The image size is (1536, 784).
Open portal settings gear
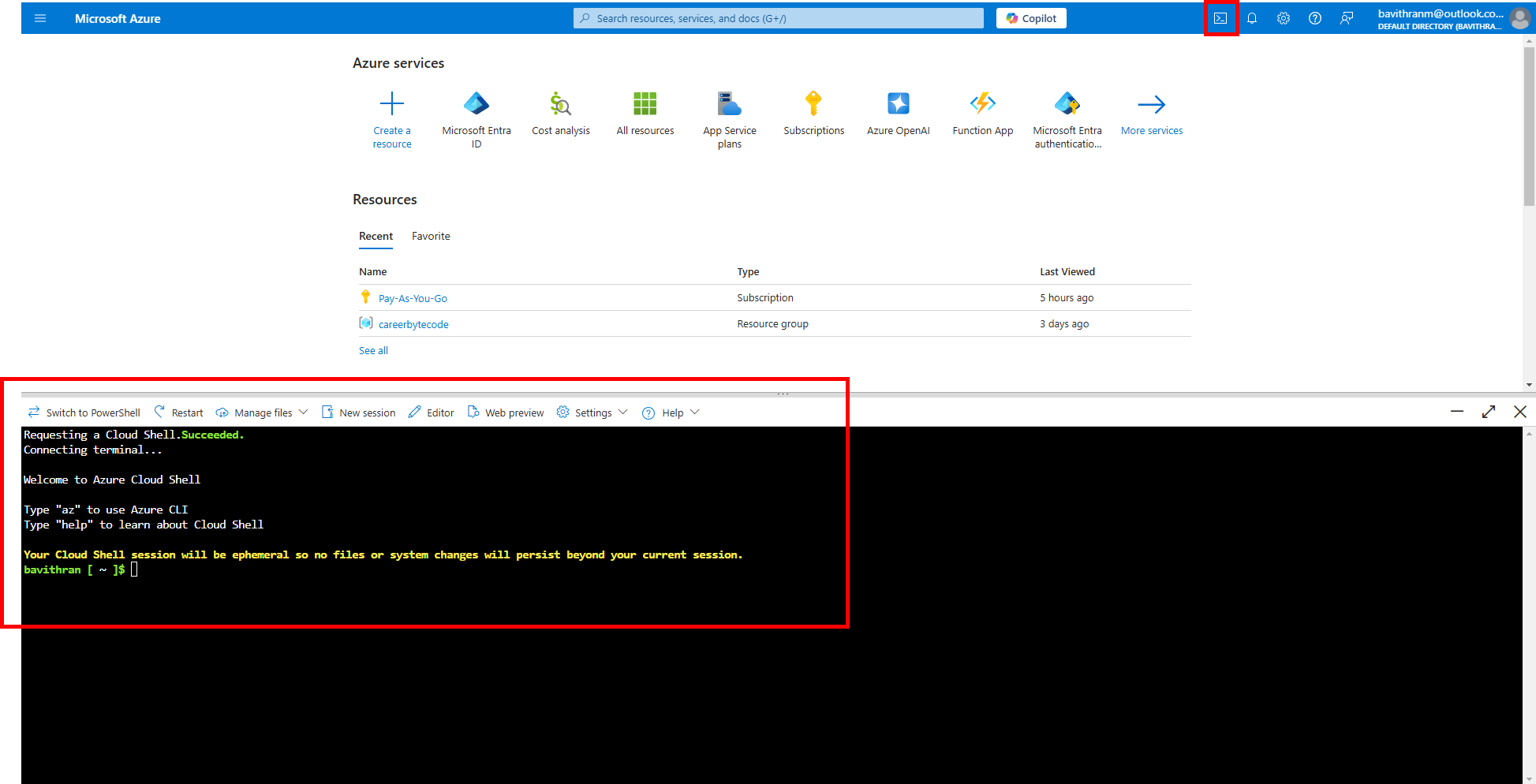(1284, 18)
